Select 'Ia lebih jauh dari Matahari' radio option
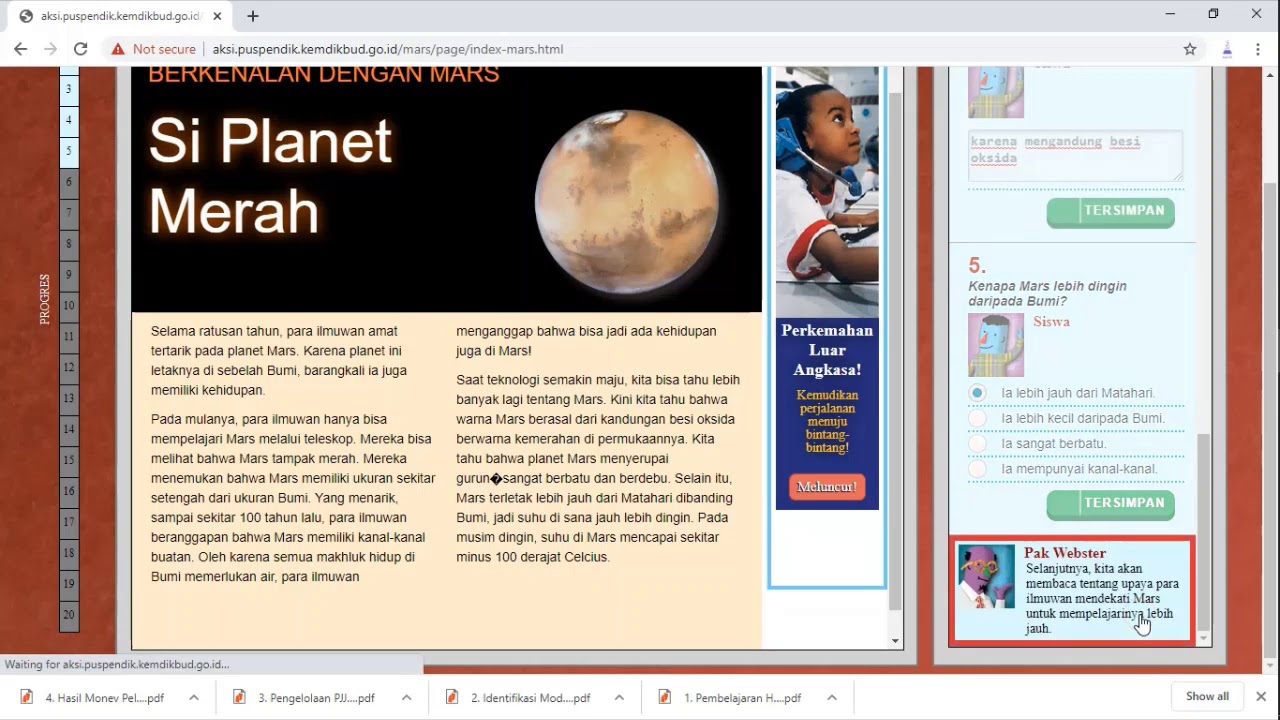This screenshot has width=1280, height=720. (977, 393)
